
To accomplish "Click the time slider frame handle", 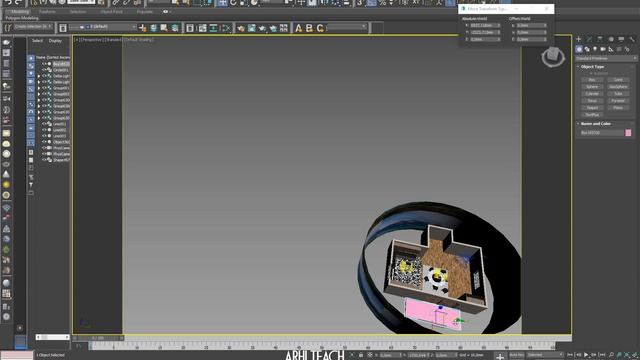I will click(98, 338).
